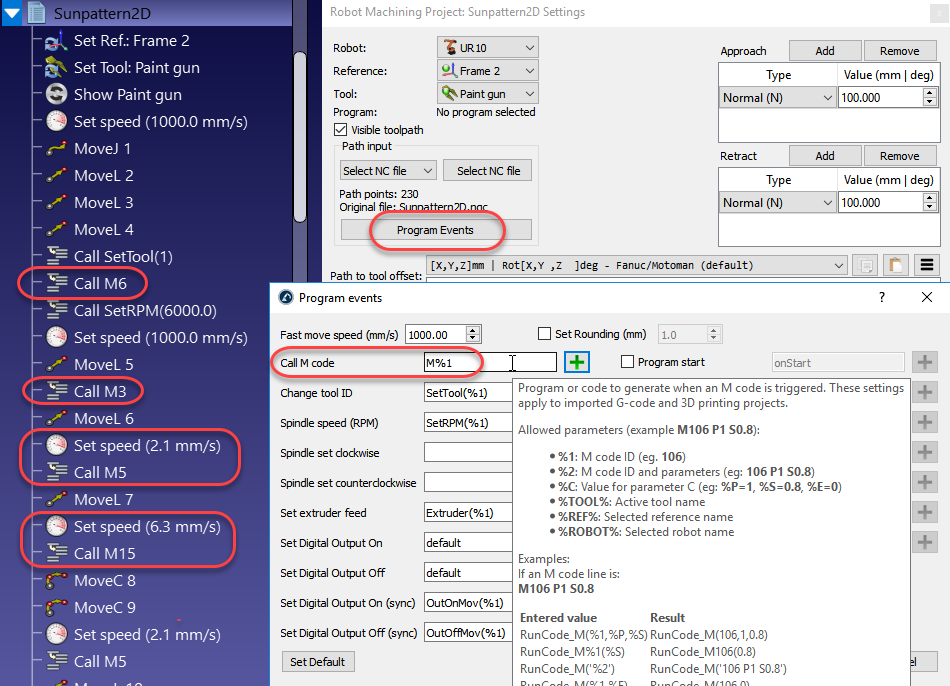Enable the Set Rounding (mm) checkbox
Viewport: 950px width, 686px height.
tap(545, 334)
